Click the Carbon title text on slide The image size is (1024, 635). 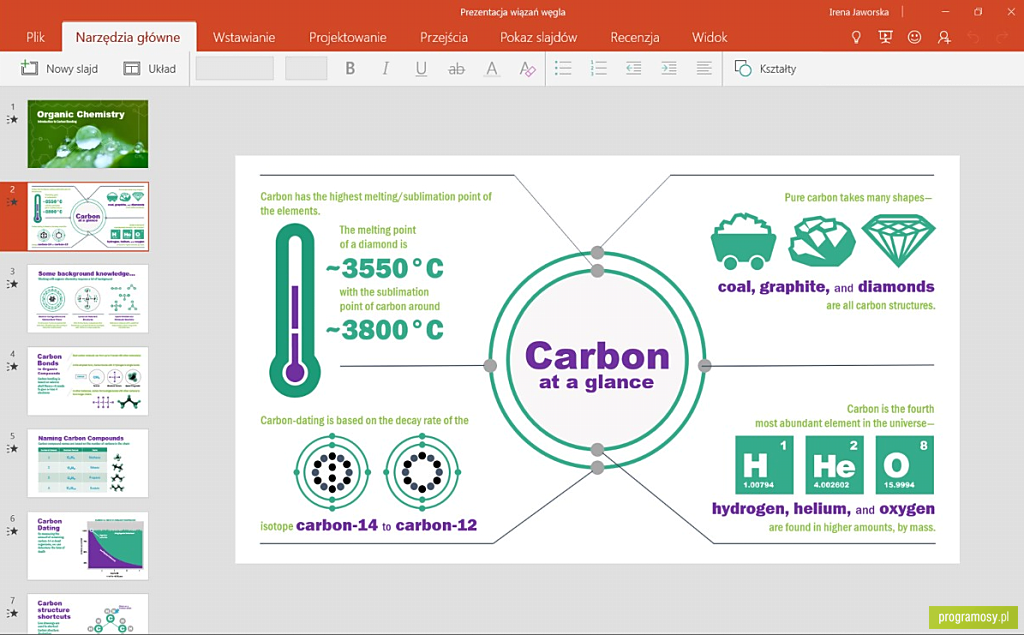point(598,356)
